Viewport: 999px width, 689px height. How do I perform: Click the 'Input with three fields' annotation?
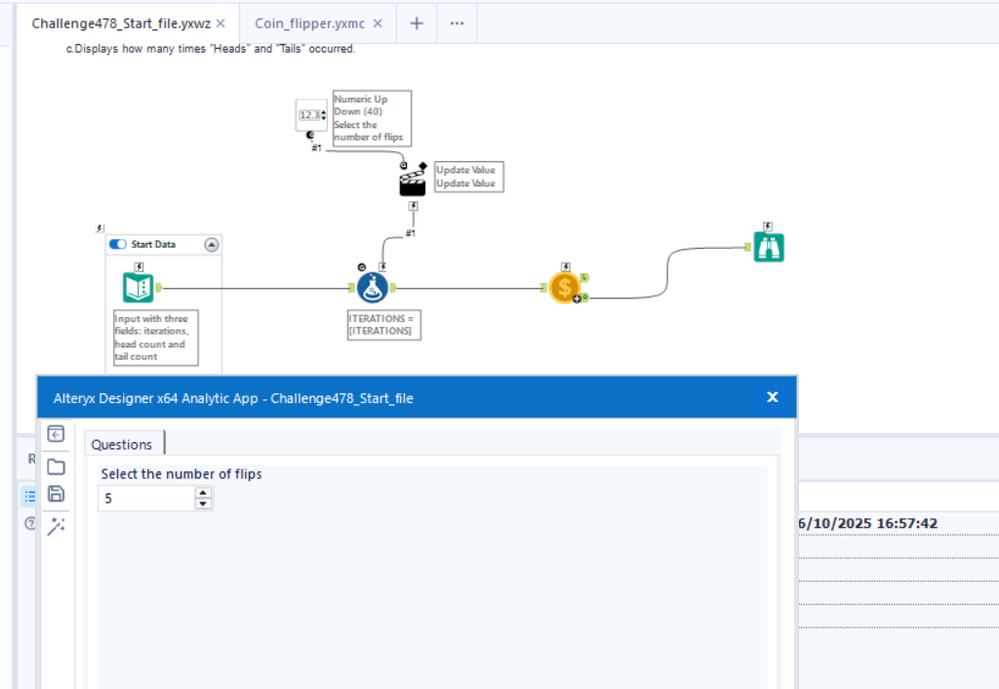[x=155, y=338]
